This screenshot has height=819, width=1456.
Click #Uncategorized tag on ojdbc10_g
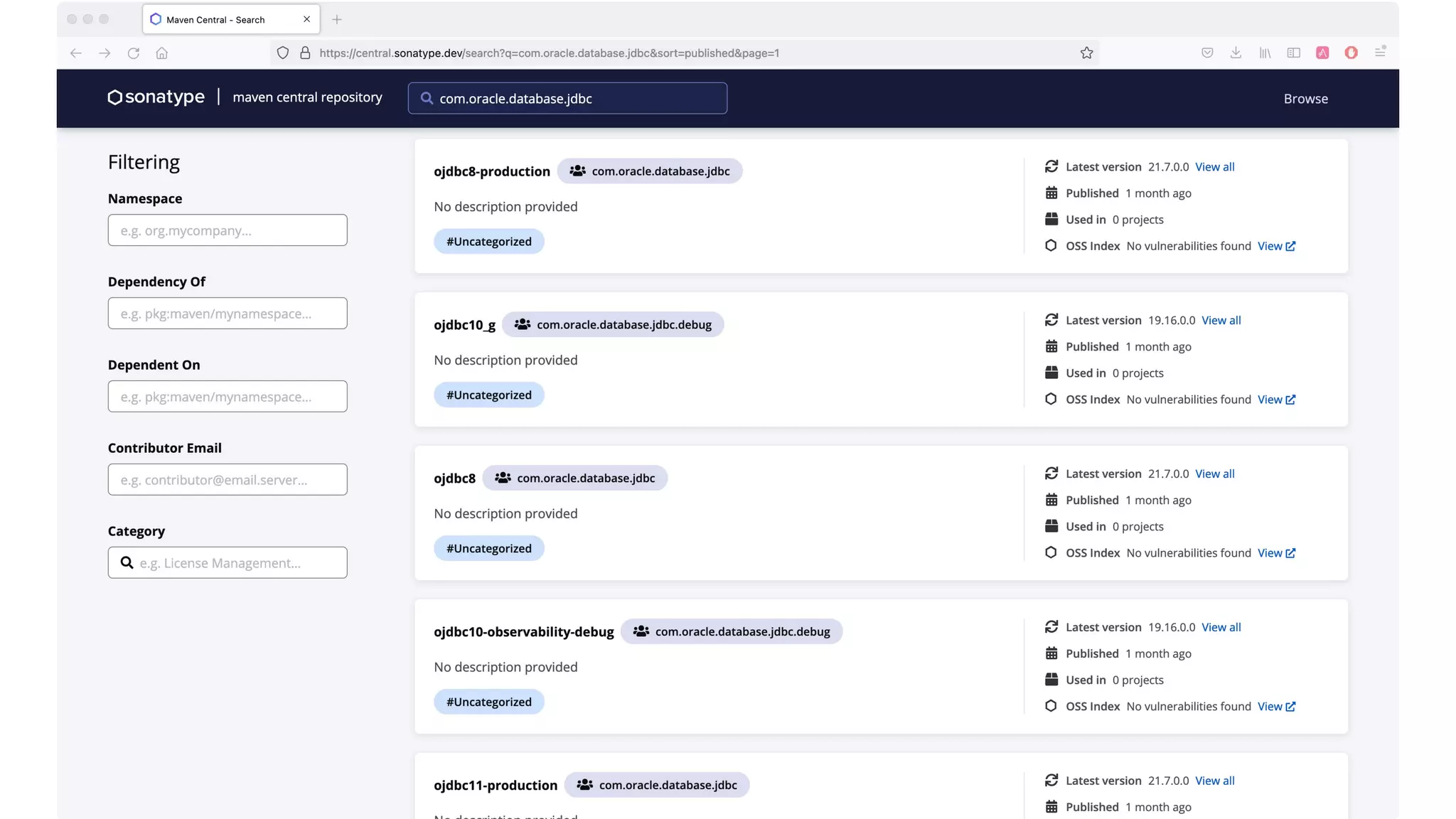pyautogui.click(x=488, y=395)
